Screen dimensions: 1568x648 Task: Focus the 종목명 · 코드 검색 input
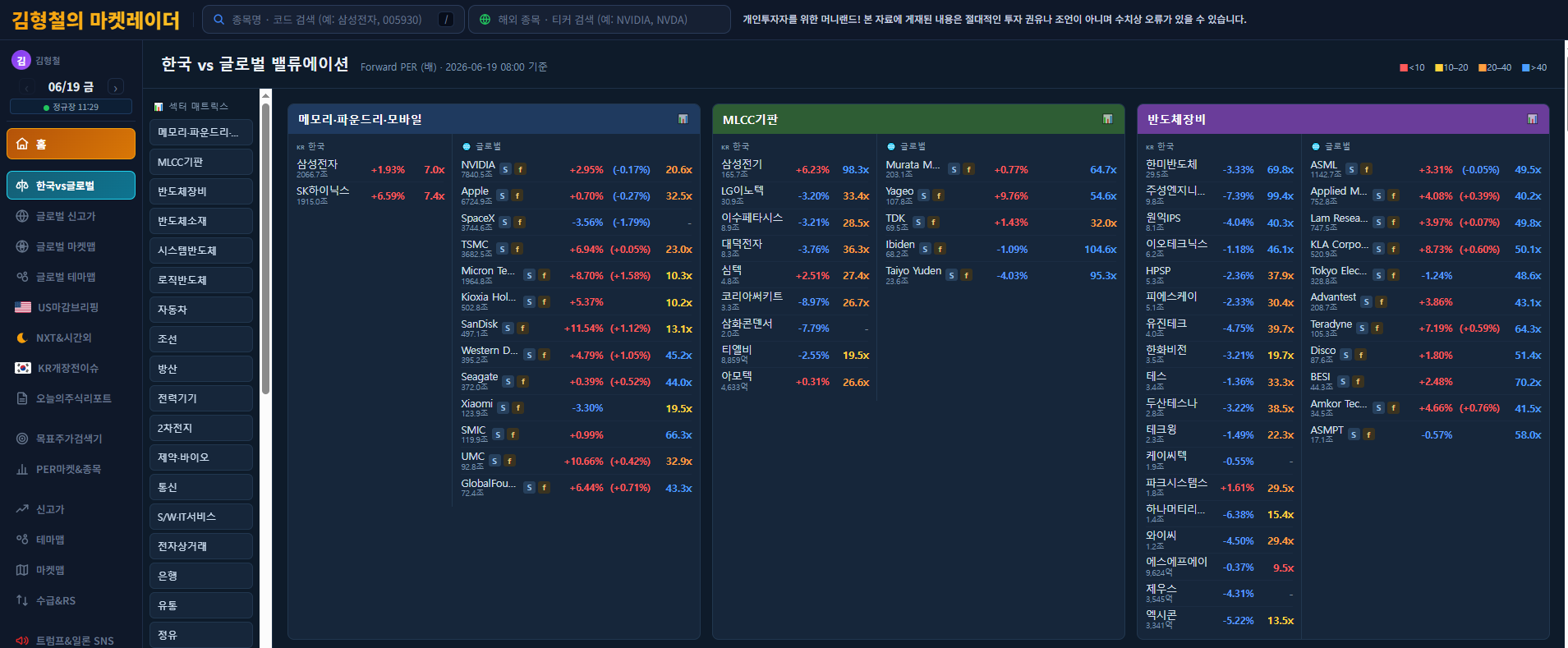tap(333, 20)
